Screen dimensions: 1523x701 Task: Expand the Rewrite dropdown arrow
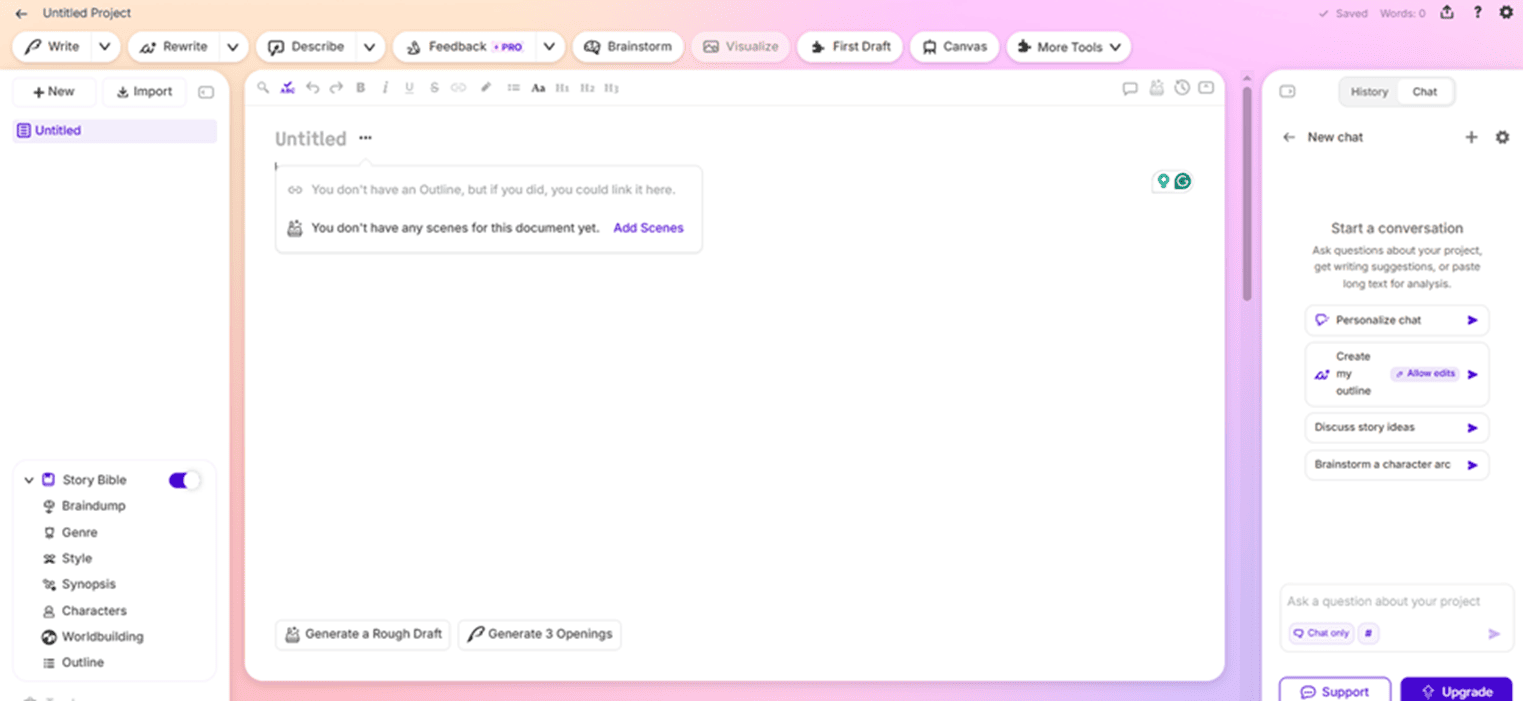pyautogui.click(x=232, y=47)
